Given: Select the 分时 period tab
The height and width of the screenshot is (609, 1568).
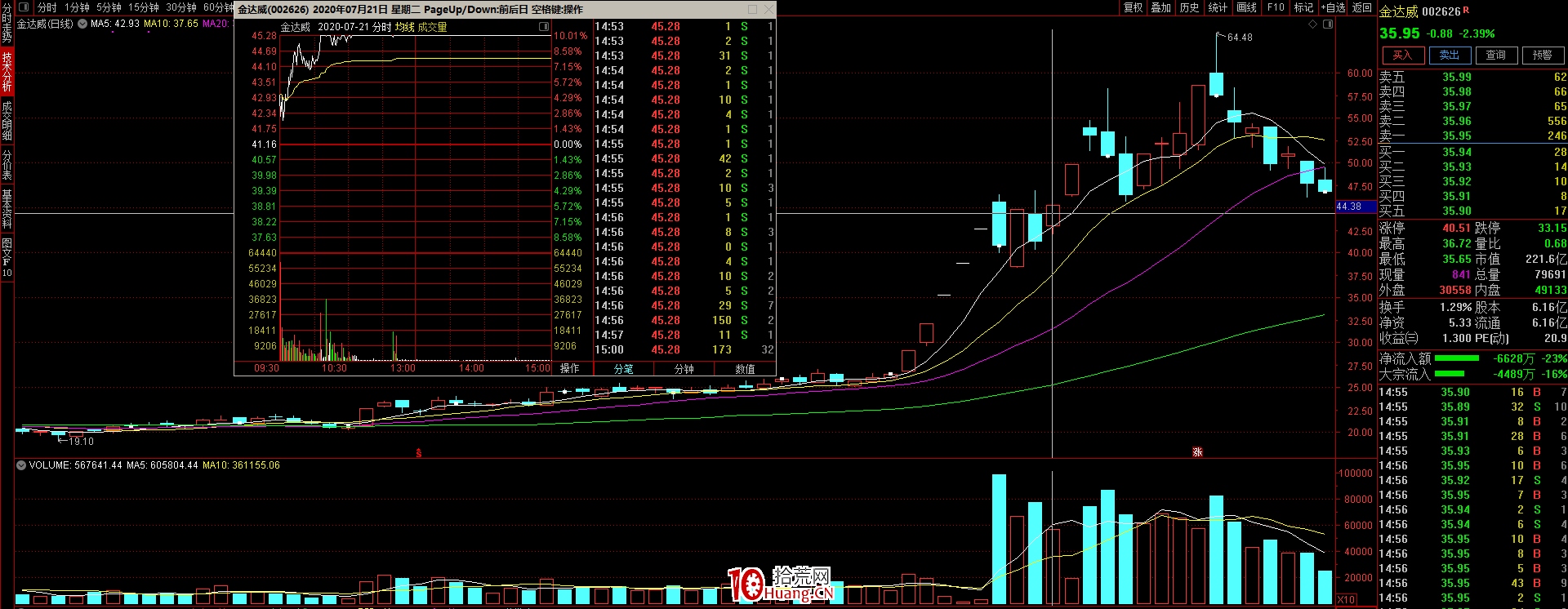Looking at the screenshot, I should [47, 7].
